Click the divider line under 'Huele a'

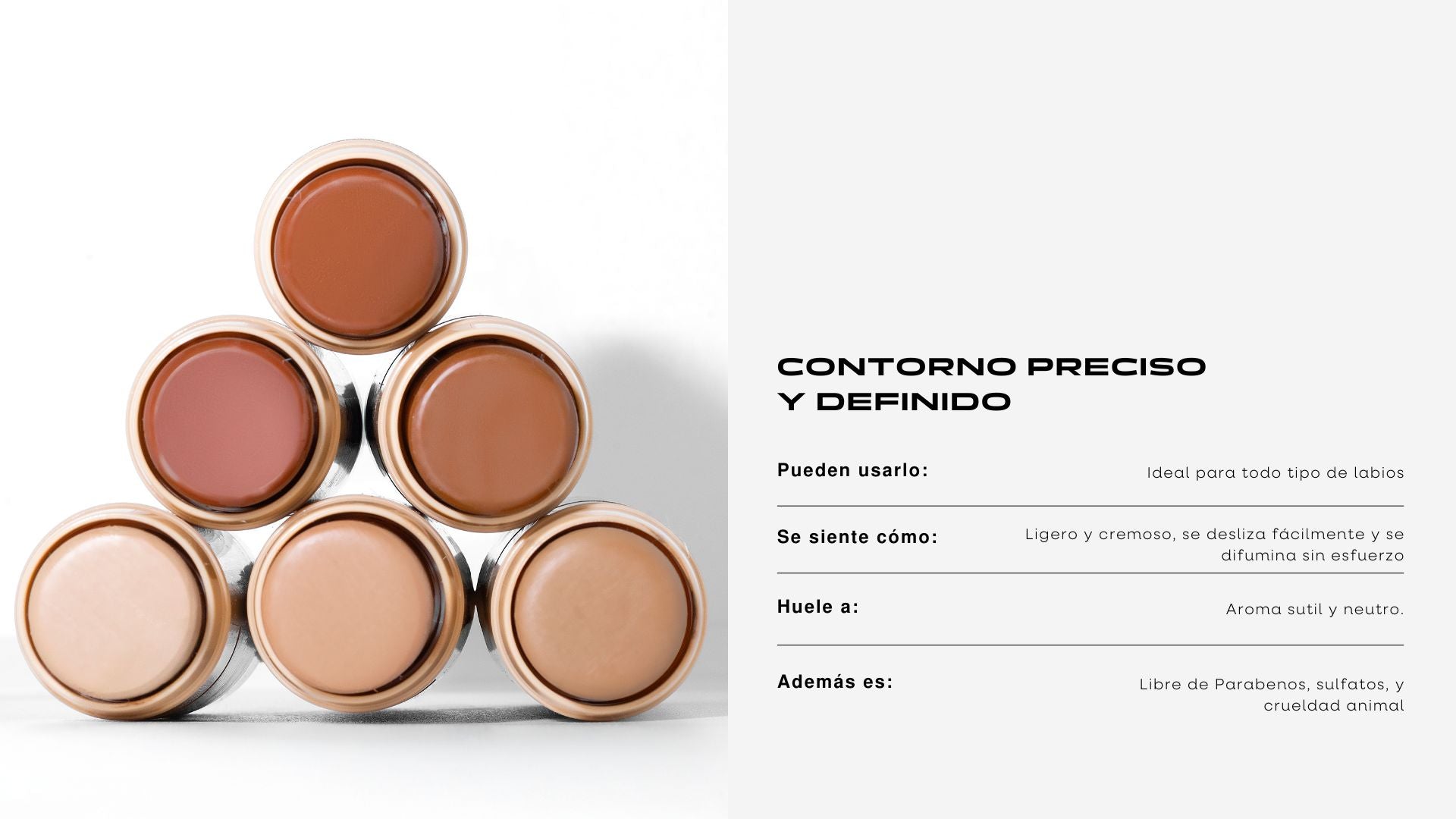tap(1090, 645)
